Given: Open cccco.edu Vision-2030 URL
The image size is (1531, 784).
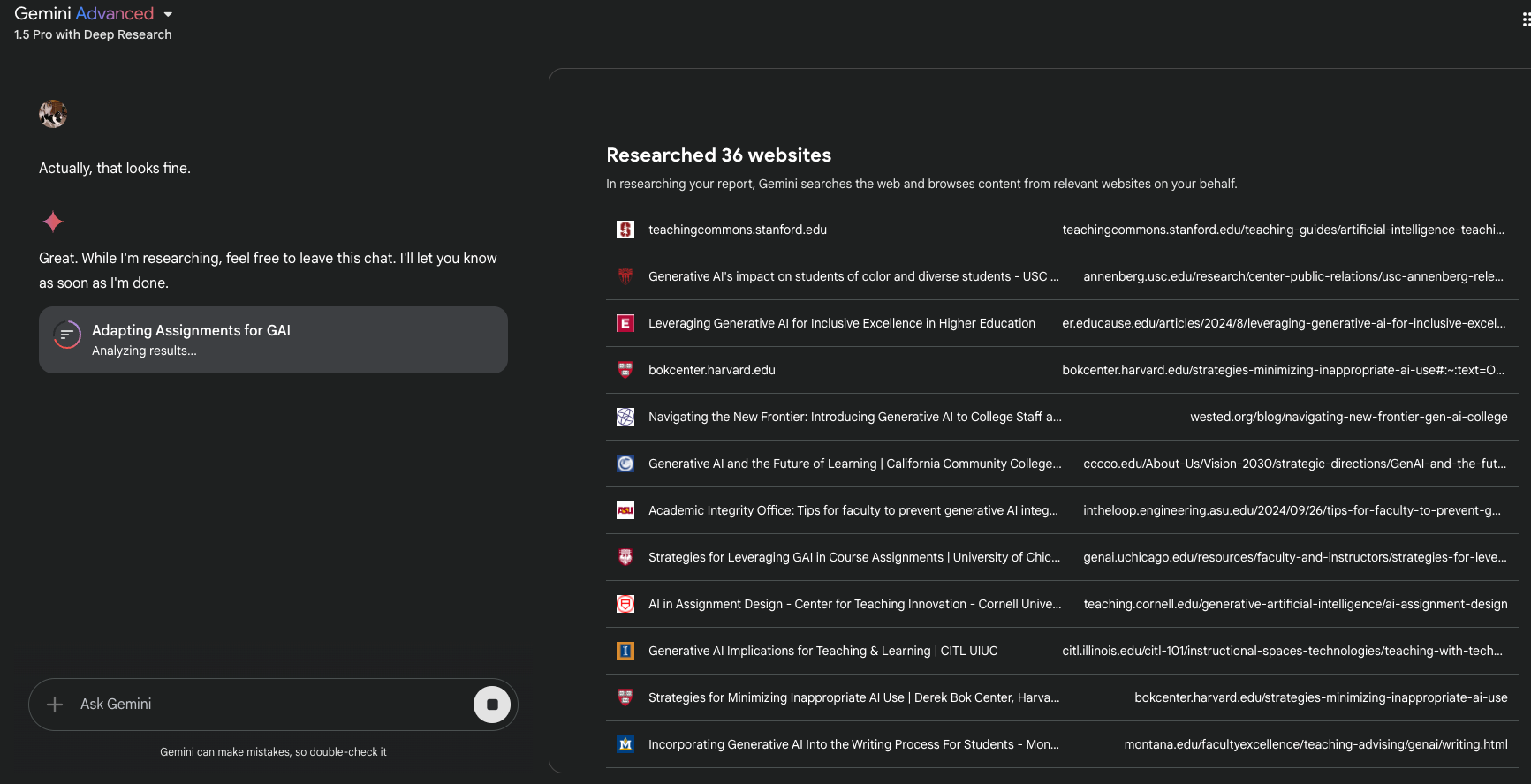Looking at the screenshot, I should tap(1295, 464).
